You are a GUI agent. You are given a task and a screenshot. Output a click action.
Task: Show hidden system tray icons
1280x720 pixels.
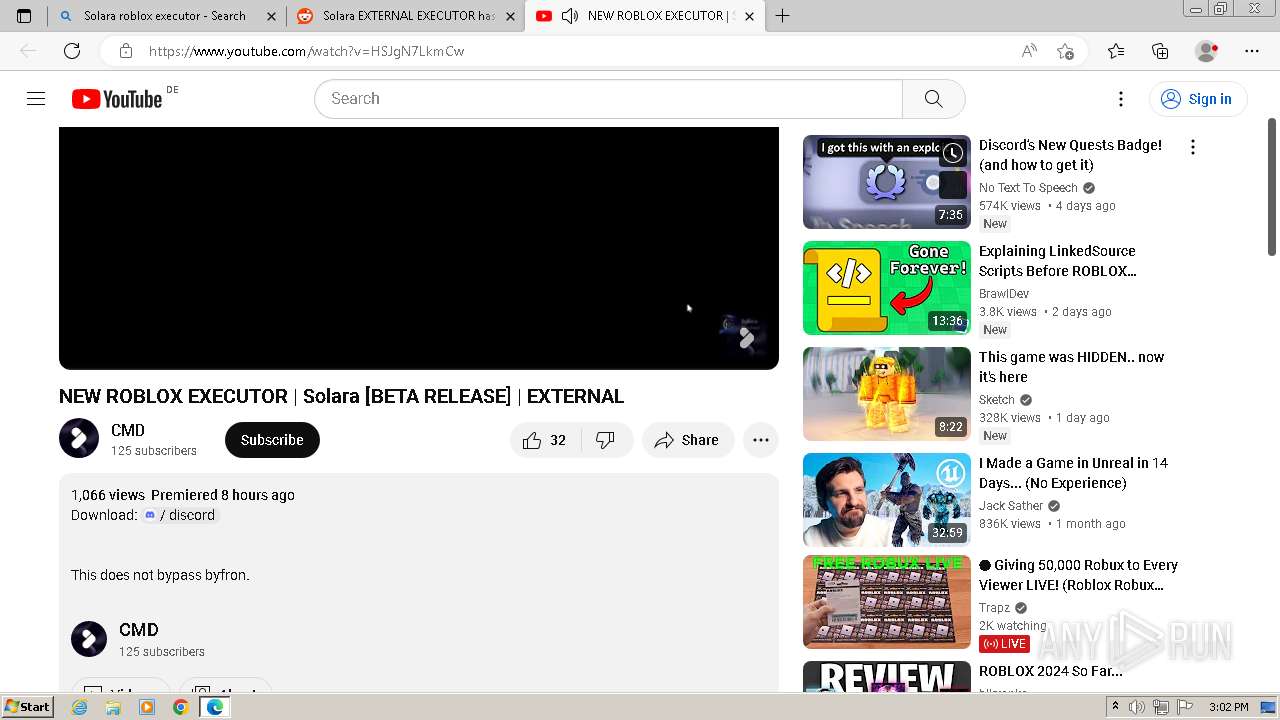1115,707
